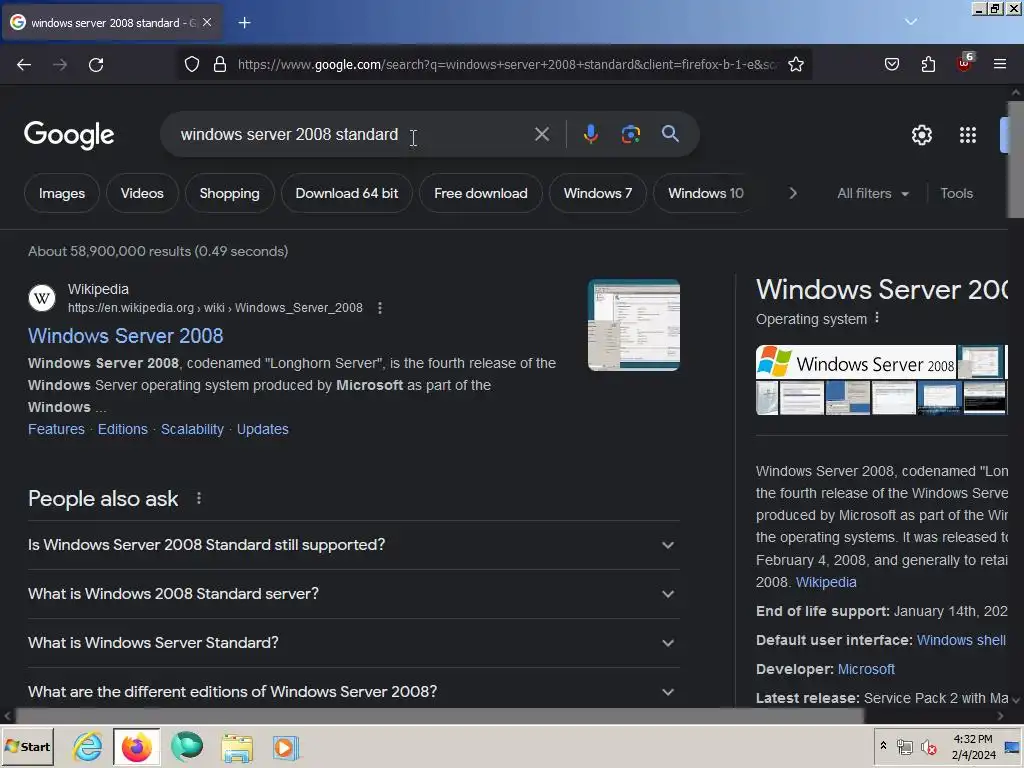This screenshot has width=1024, height=768.
Task: Jump to Editions section link
Action: tap(123, 429)
